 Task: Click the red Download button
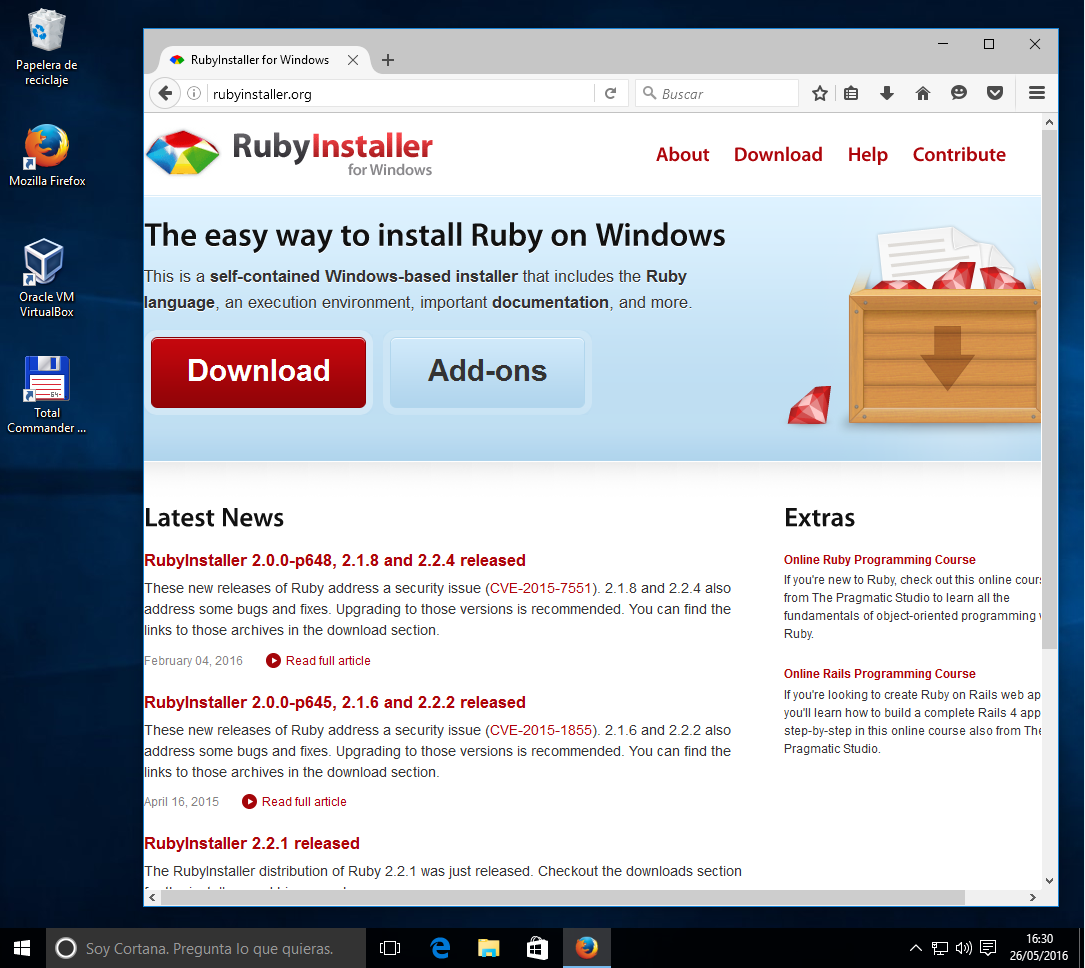(x=258, y=371)
